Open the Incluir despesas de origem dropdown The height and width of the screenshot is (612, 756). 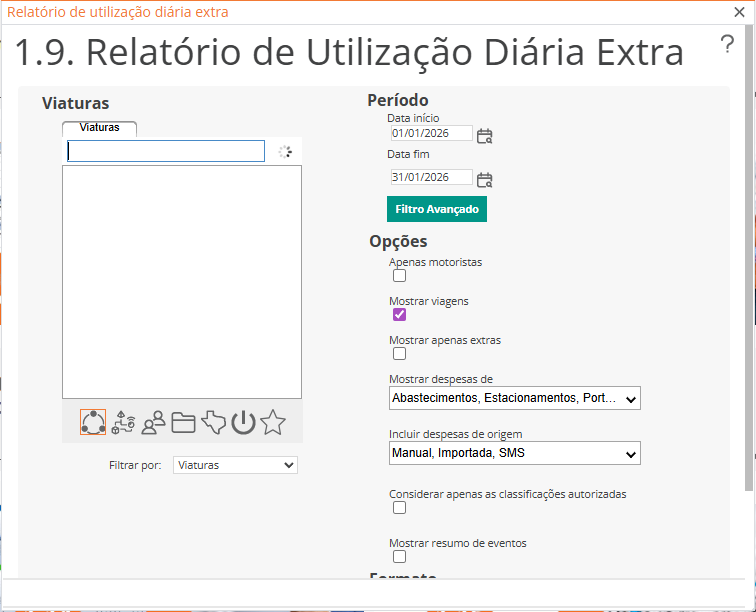pyautogui.click(x=514, y=454)
